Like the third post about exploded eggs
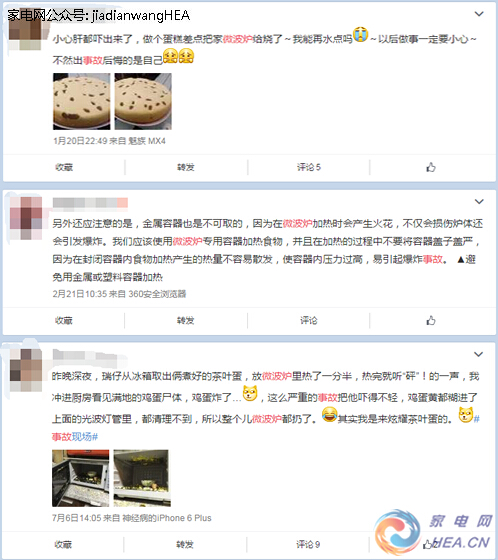This screenshot has width=498, height=560. [428, 544]
